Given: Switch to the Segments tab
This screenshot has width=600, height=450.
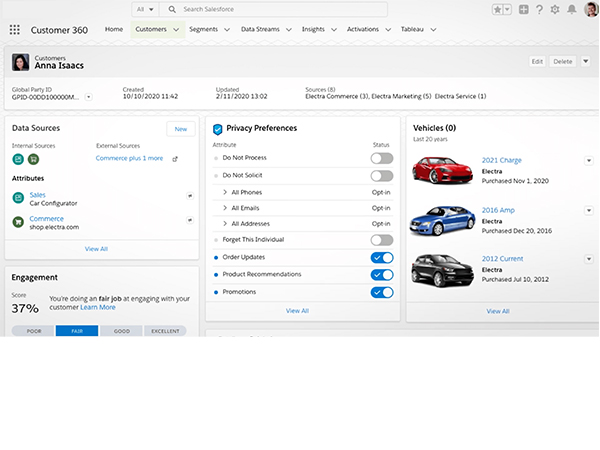Looking at the screenshot, I should point(204,29).
